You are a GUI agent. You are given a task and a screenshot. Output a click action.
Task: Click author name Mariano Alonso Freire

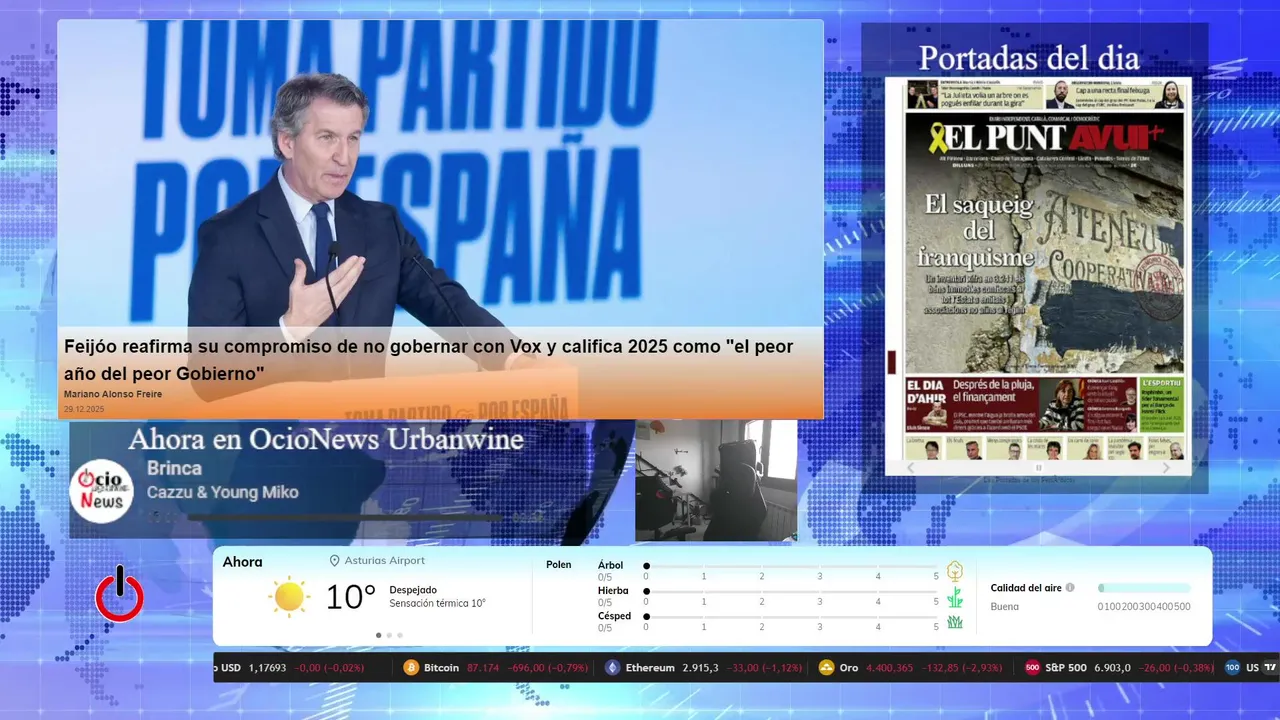point(113,394)
